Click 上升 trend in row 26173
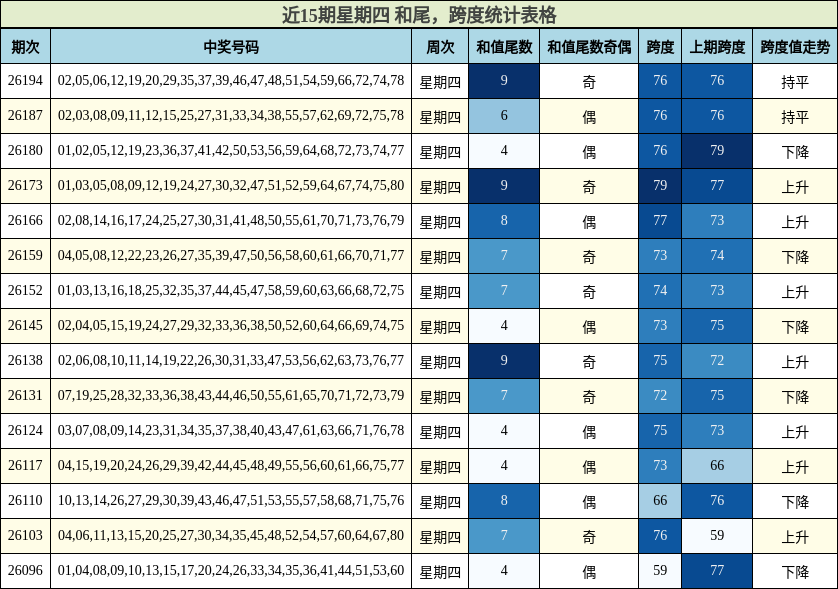838x589 pixels. tap(795, 186)
